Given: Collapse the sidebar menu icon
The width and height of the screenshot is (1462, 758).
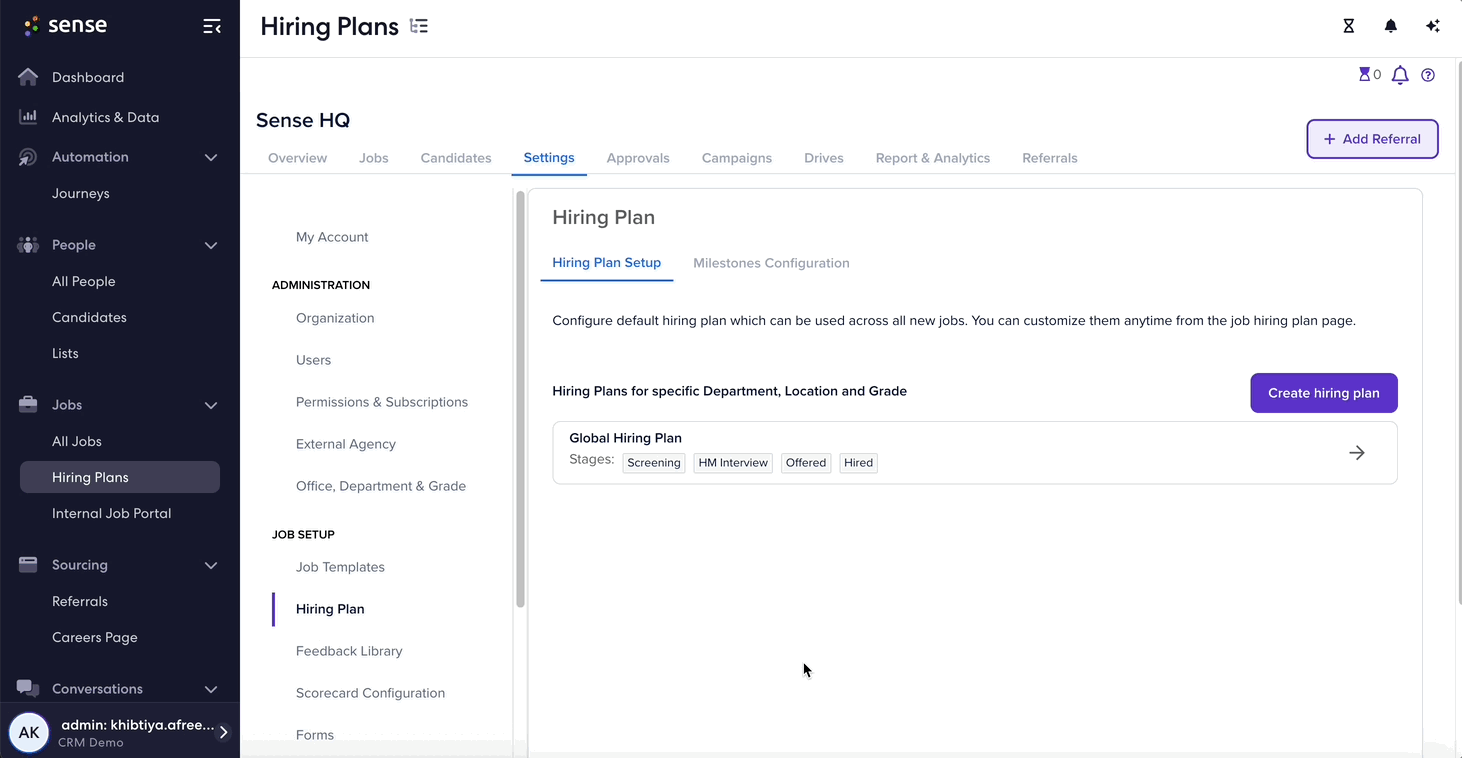Looking at the screenshot, I should pos(212,26).
